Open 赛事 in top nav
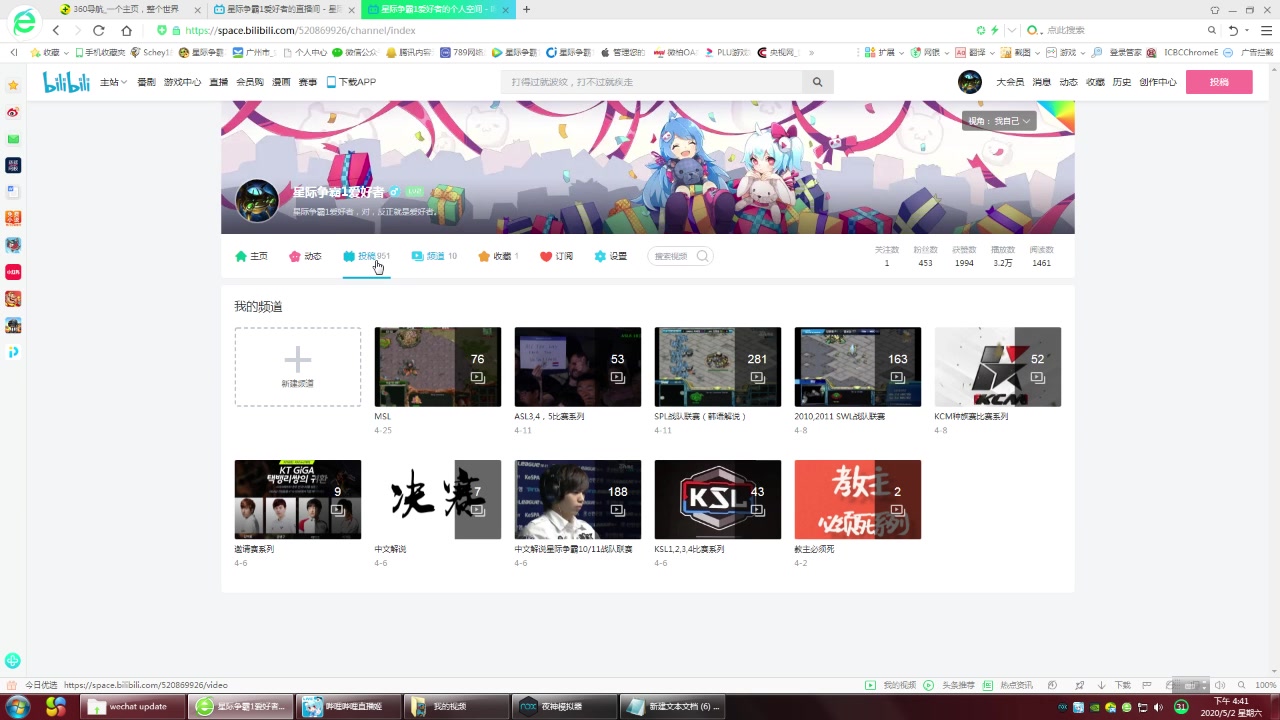This screenshot has width=1280, height=720. (308, 82)
